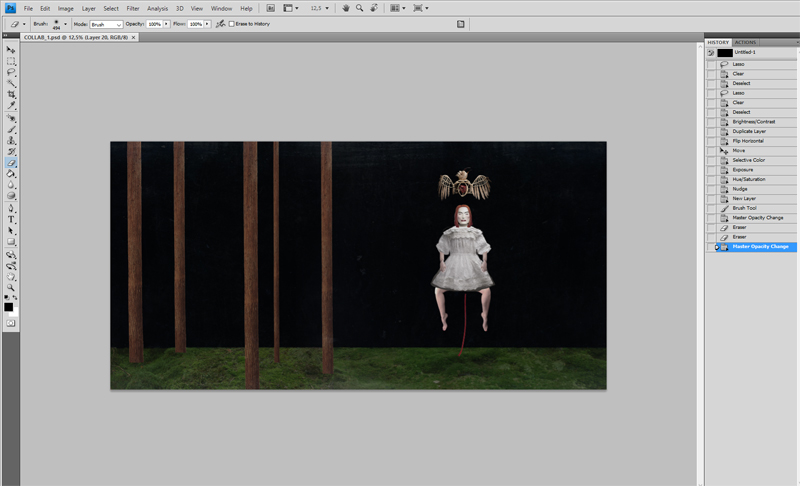800x486 pixels.
Task: Switch to the Actions panel tab
Action: click(746, 42)
